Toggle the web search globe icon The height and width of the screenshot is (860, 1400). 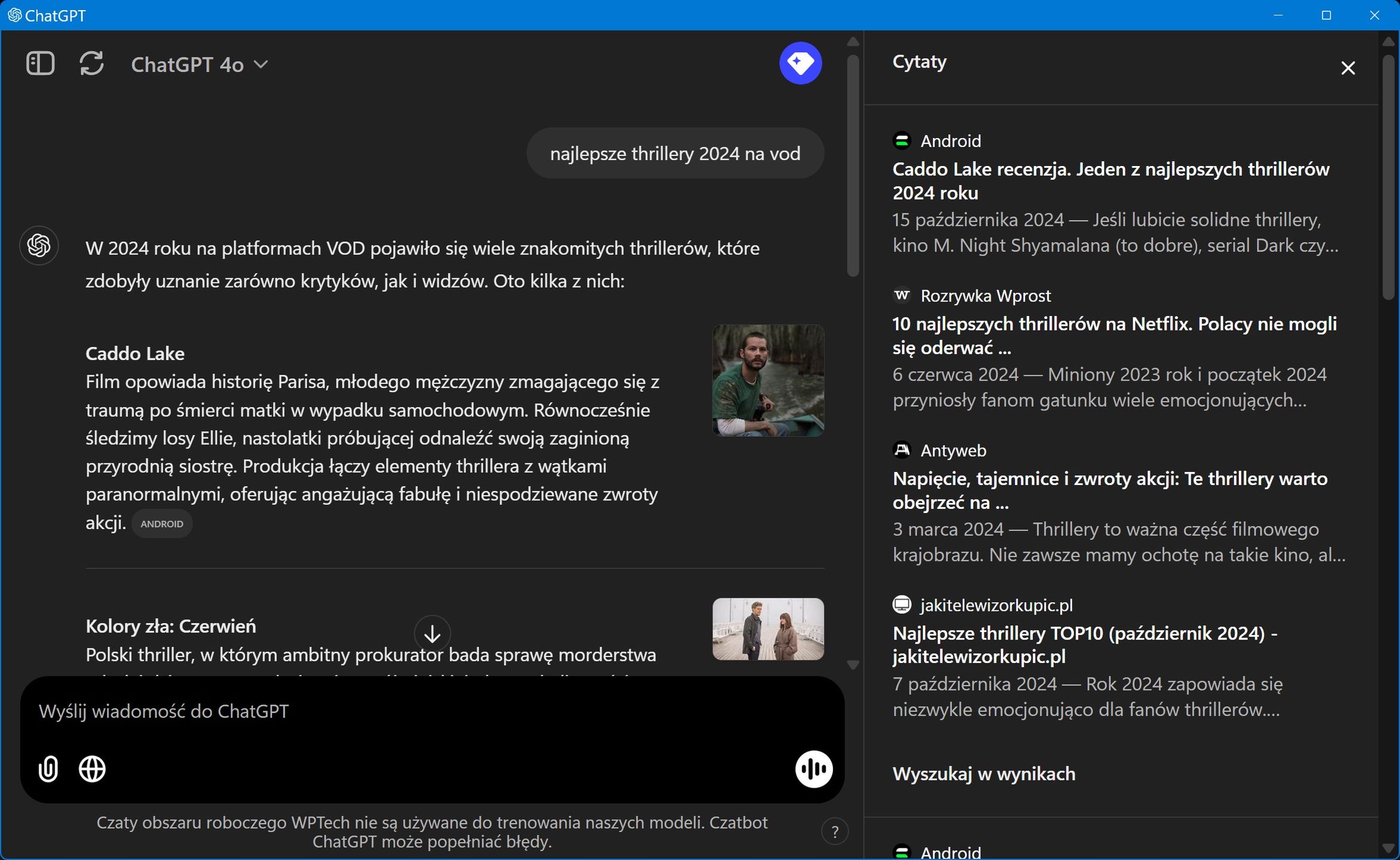pyautogui.click(x=92, y=769)
